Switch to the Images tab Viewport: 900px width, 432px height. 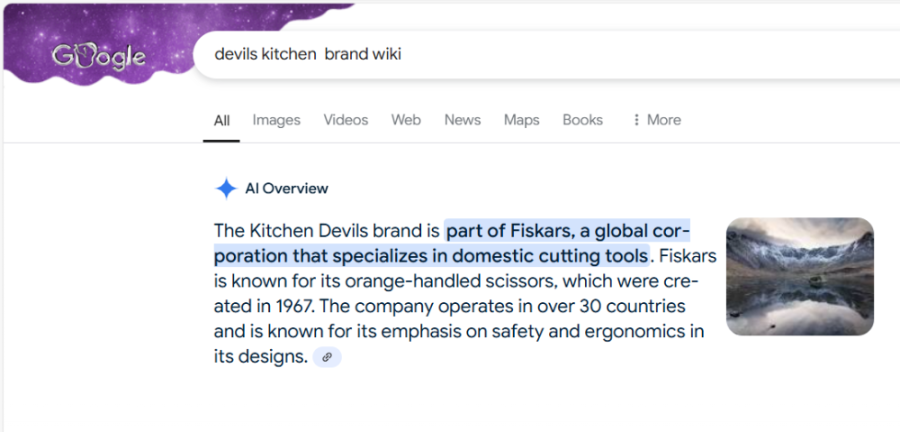[276, 120]
